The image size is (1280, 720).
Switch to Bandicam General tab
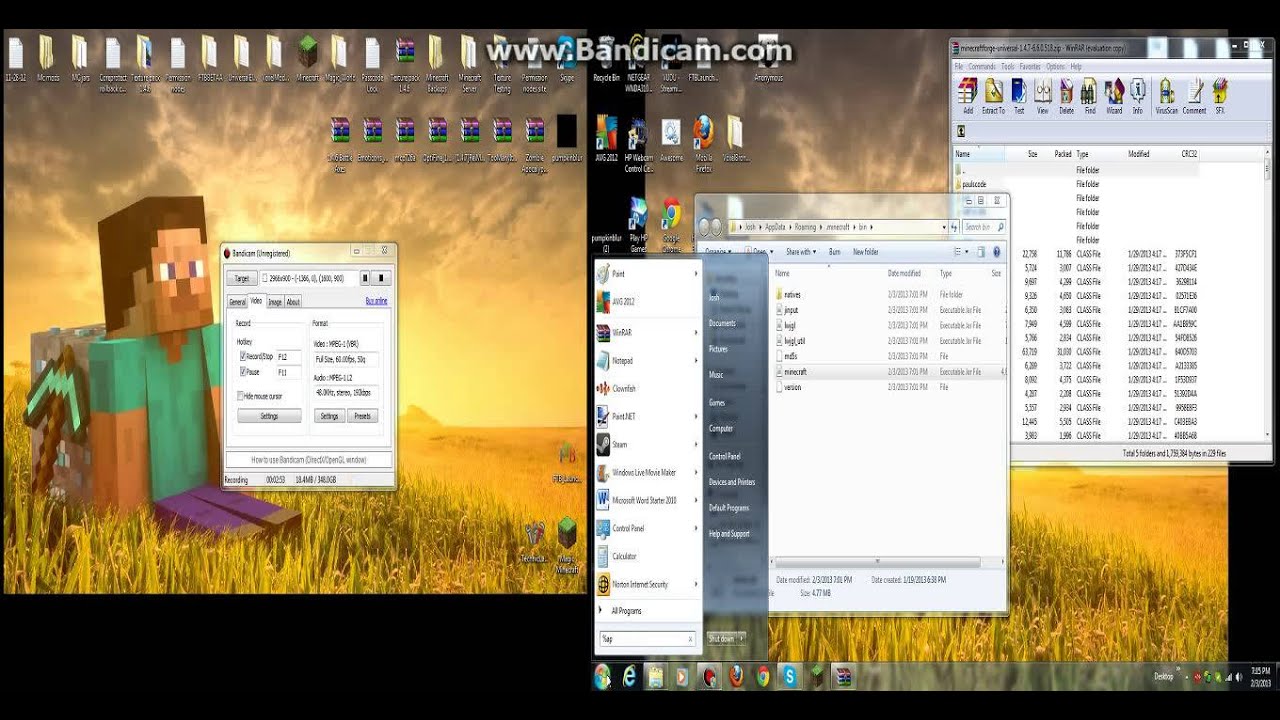pyautogui.click(x=237, y=302)
